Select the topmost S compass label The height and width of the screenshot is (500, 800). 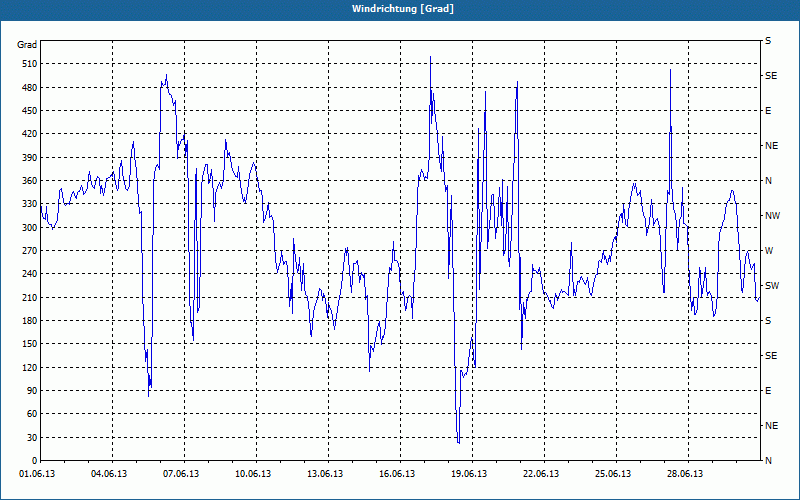[x=768, y=41]
